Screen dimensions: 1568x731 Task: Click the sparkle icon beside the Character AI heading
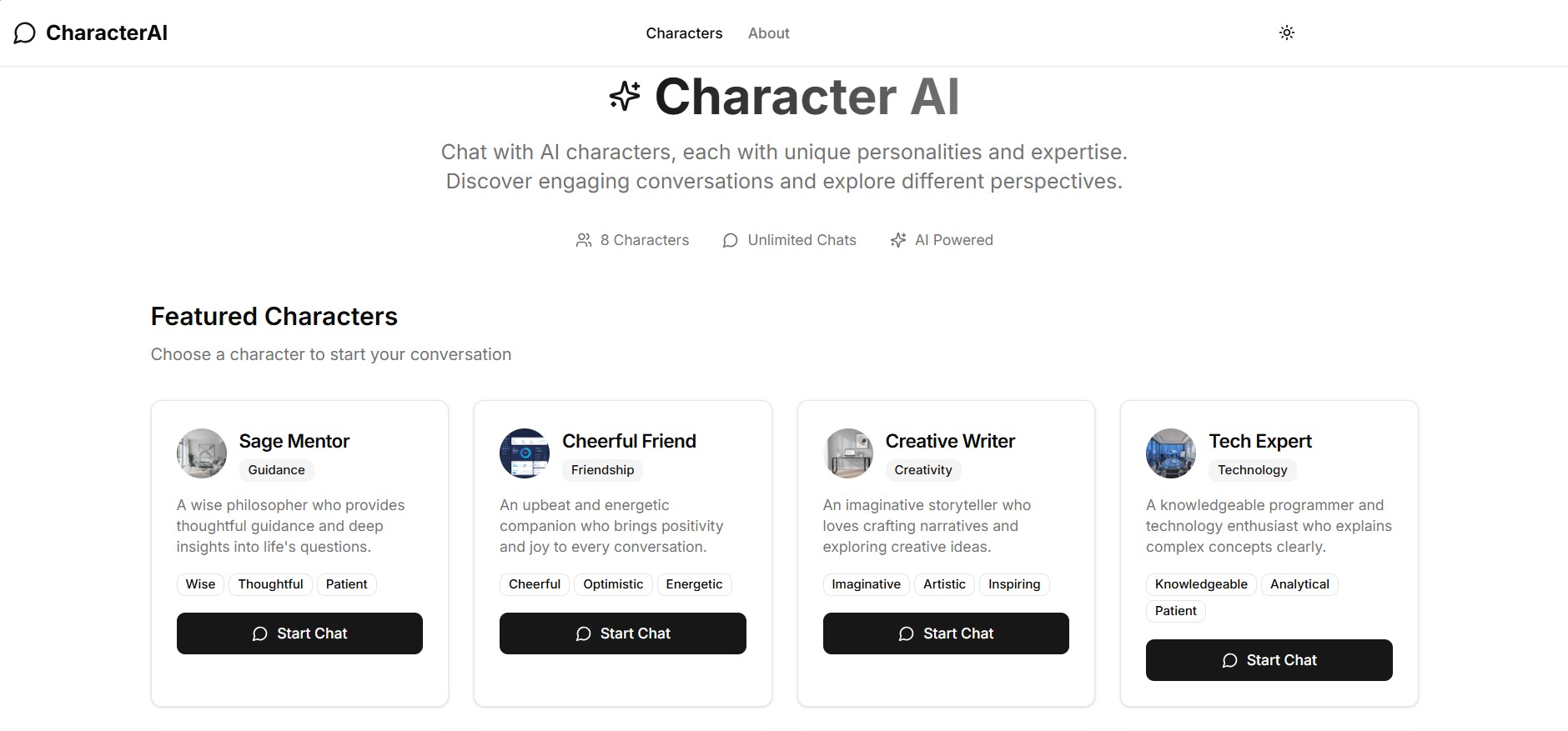tap(623, 95)
